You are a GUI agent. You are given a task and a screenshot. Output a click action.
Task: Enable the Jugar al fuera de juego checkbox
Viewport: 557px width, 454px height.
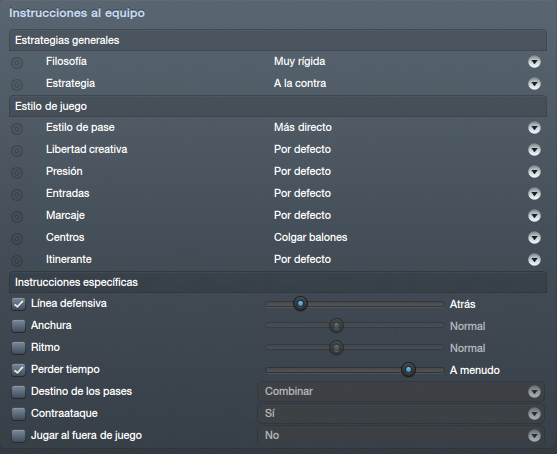pos(18,436)
